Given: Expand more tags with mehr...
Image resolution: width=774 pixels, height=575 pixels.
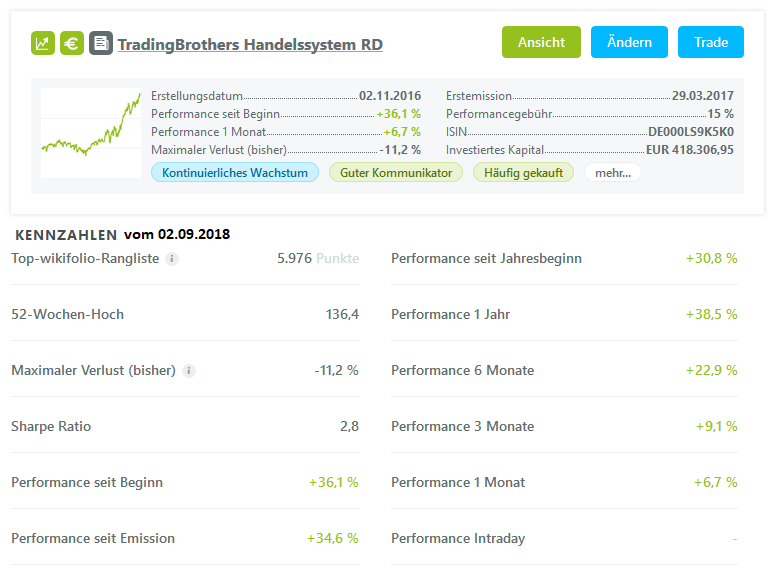Looking at the screenshot, I should point(613,173).
